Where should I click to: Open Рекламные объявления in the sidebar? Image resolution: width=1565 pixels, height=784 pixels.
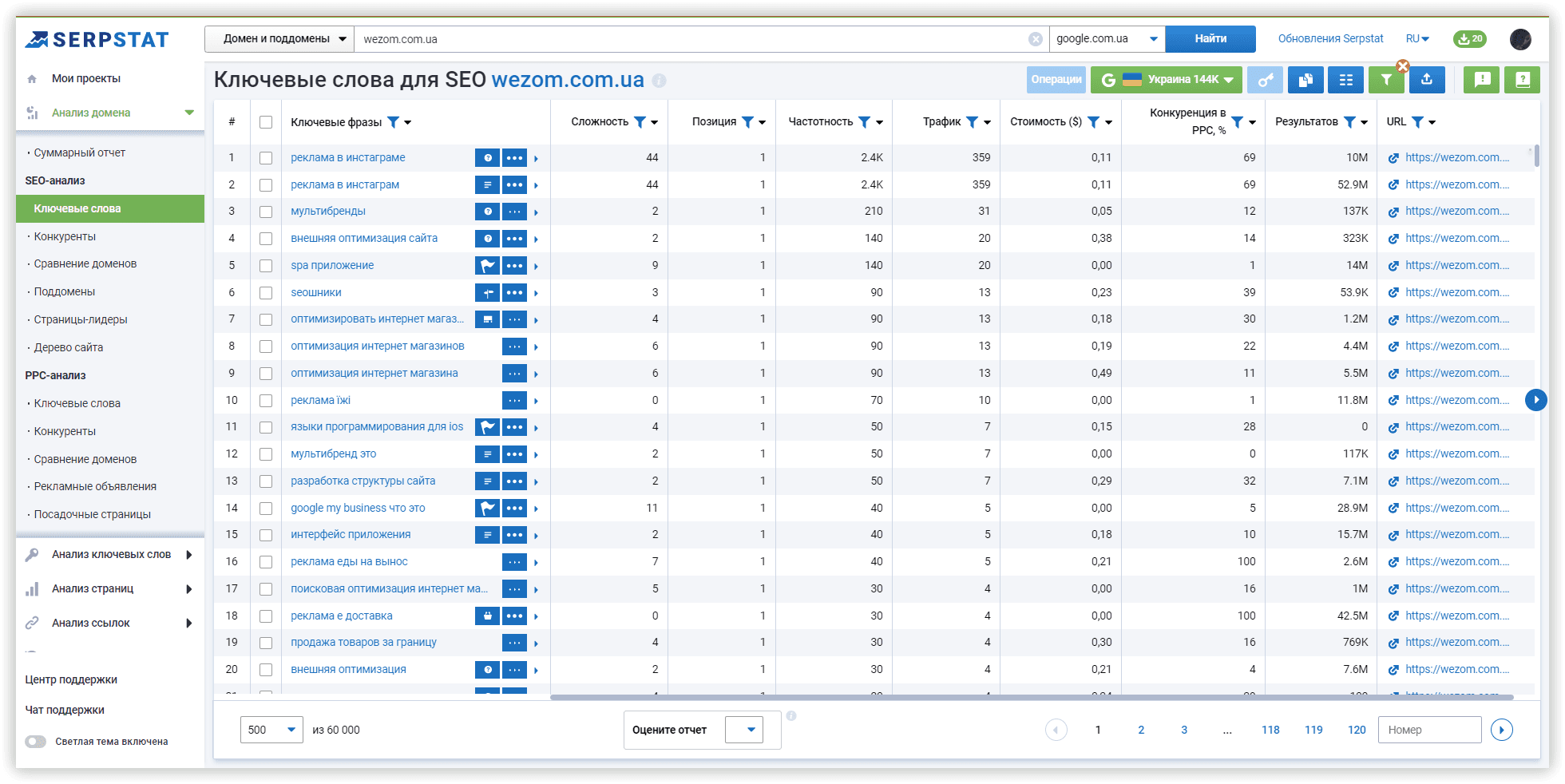tap(95, 487)
